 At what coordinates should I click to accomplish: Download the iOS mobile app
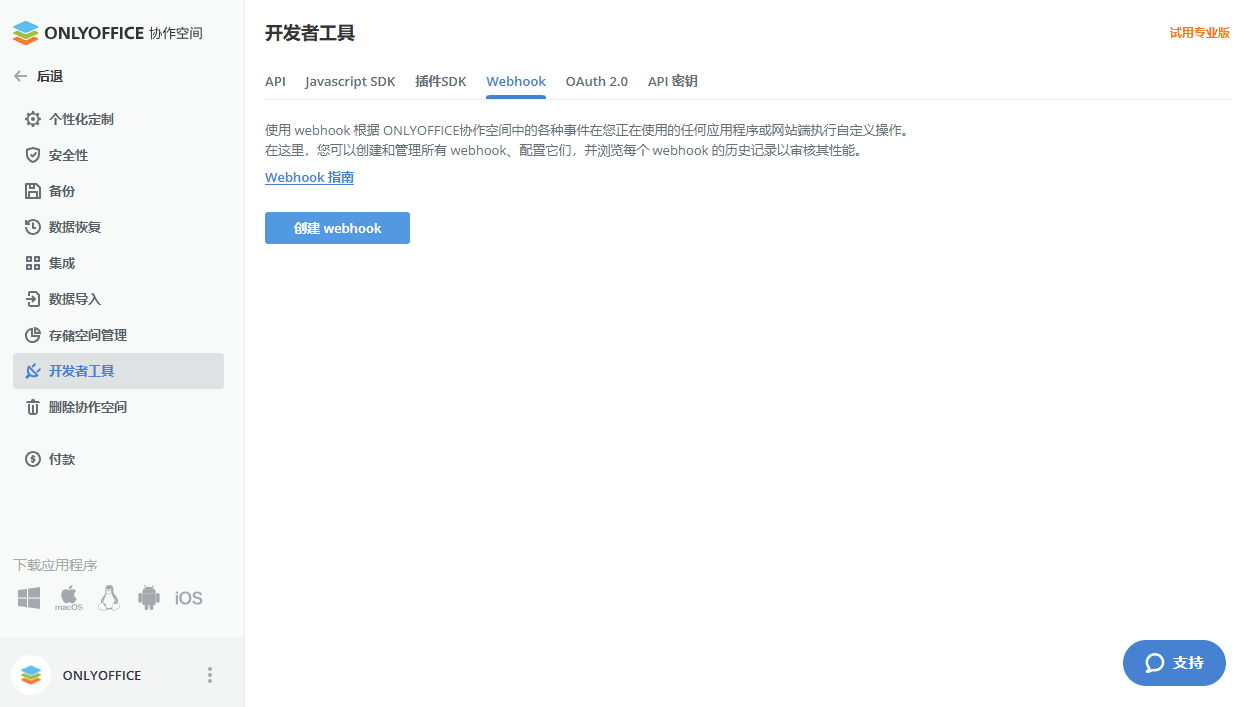pyautogui.click(x=189, y=598)
